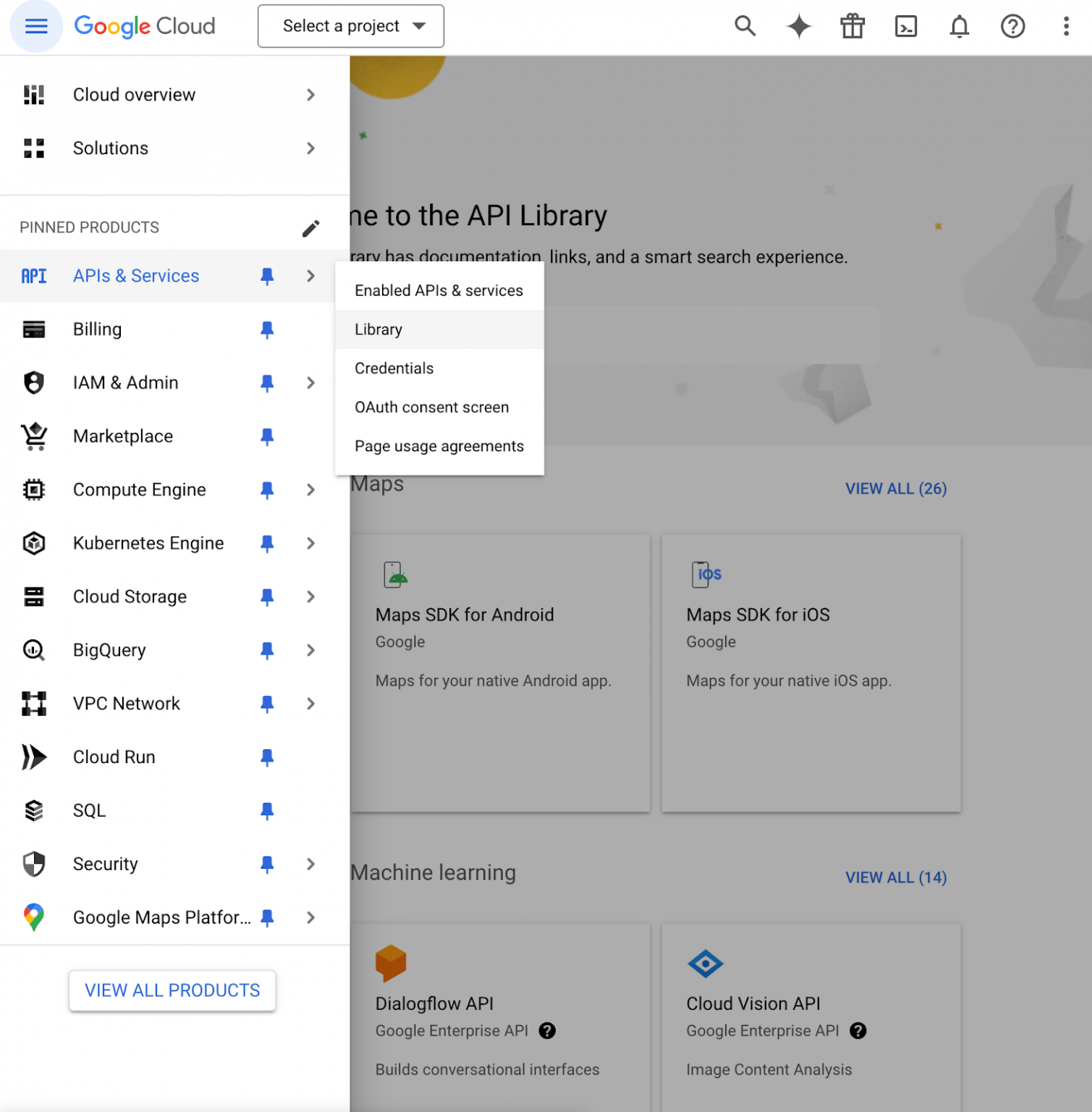Unpin APIs & Services from pinned products

267,276
